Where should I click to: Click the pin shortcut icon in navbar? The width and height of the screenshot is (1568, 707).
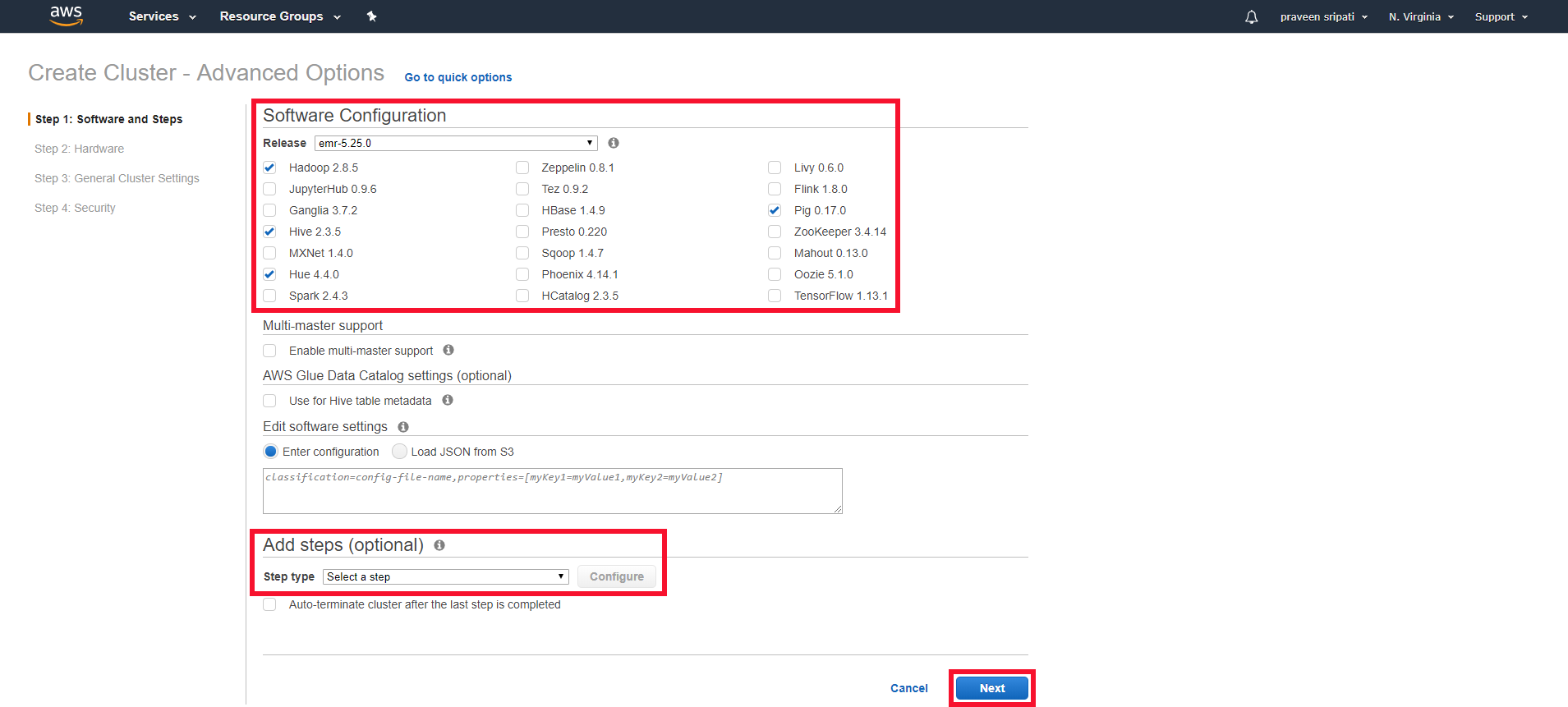(x=371, y=16)
